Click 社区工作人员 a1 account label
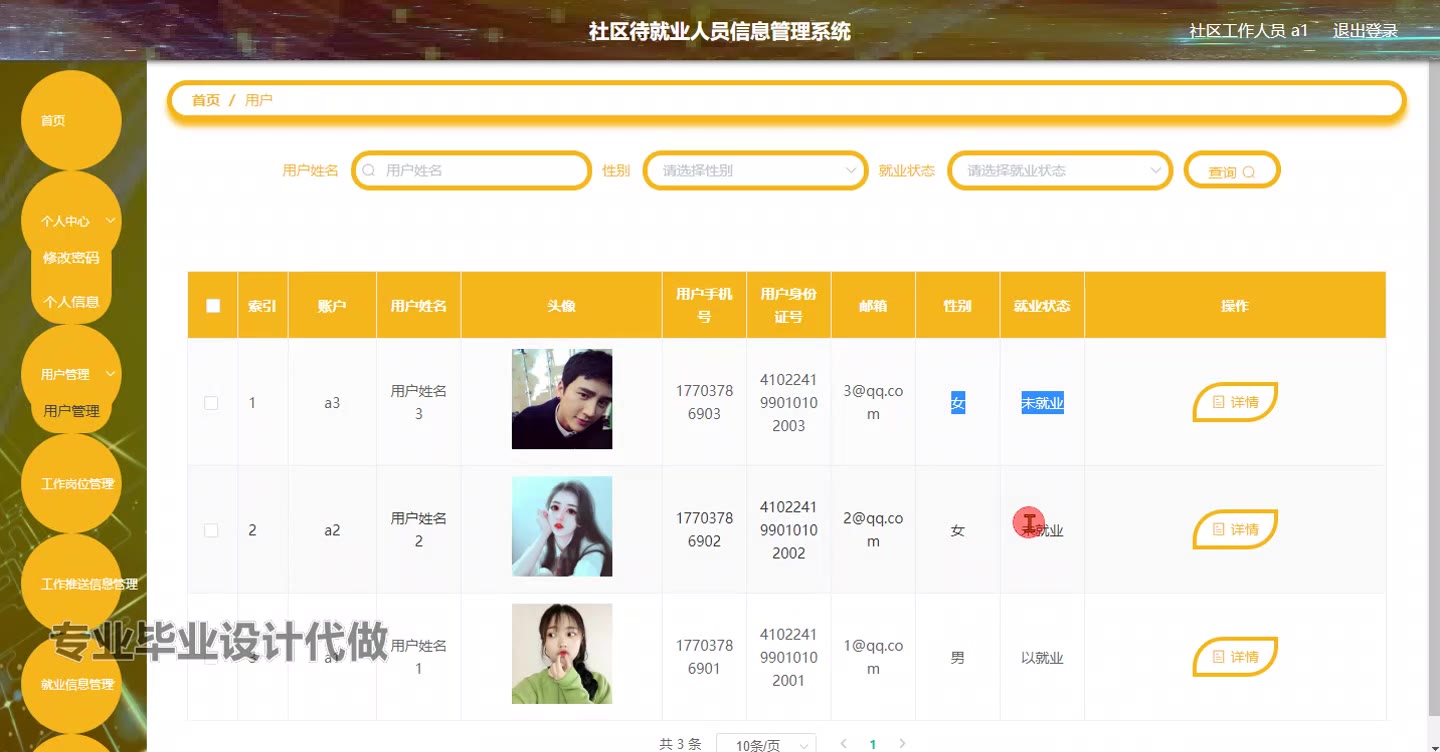This screenshot has height=752, width=1440. coord(1249,30)
